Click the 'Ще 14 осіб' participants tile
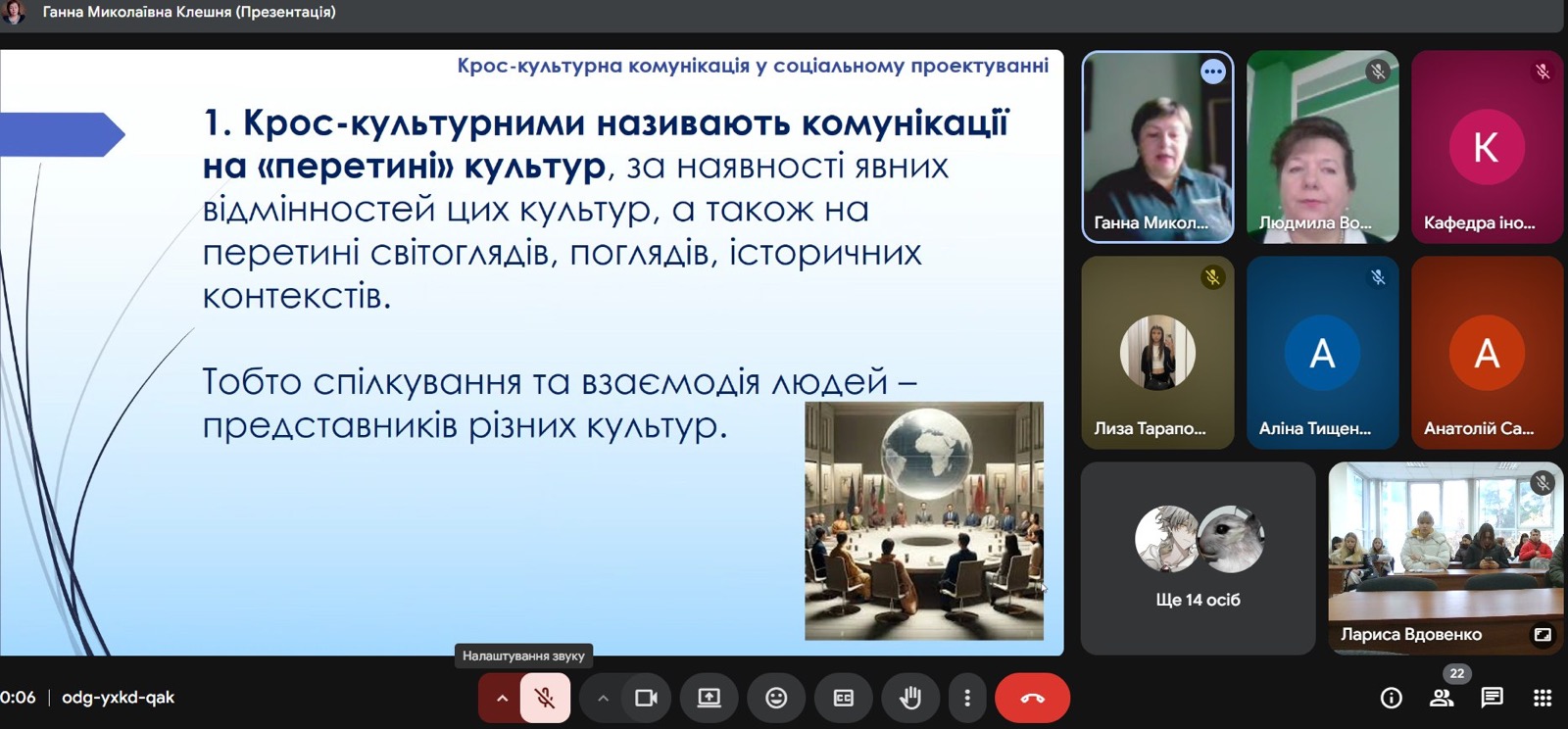This screenshot has width=1568, height=729. point(1198,559)
